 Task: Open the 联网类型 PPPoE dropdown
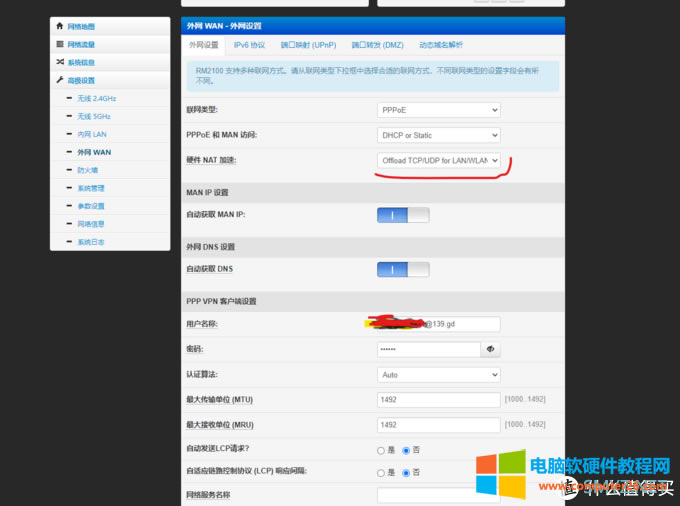438,109
